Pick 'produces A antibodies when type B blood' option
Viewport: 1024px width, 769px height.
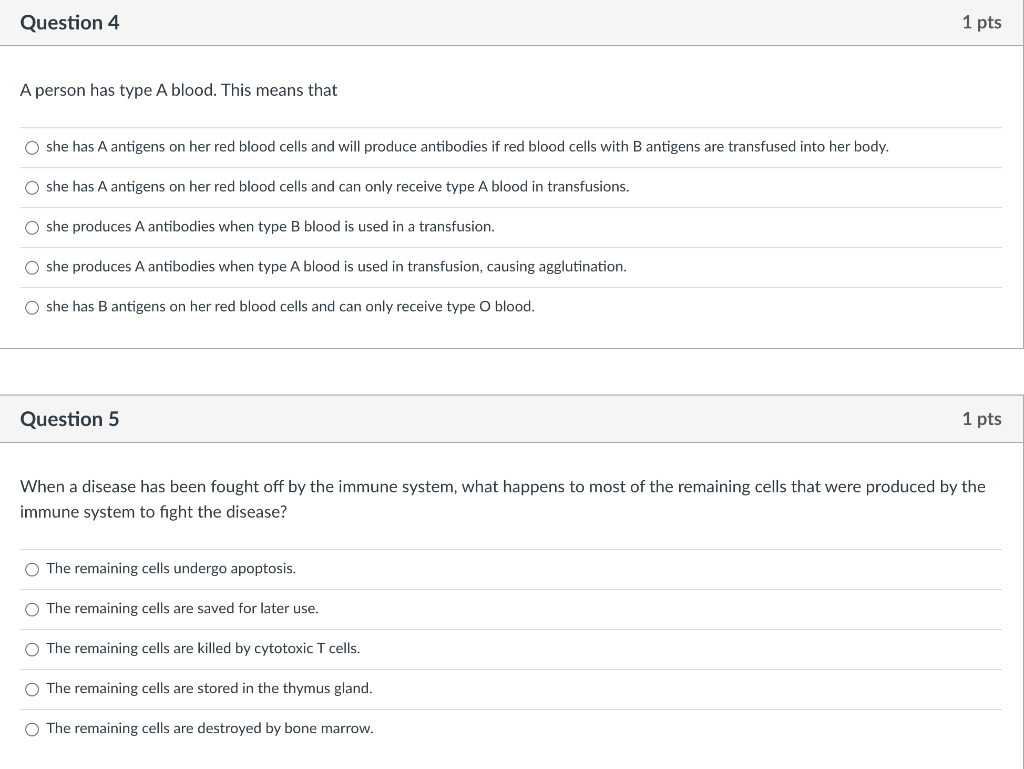(32, 228)
